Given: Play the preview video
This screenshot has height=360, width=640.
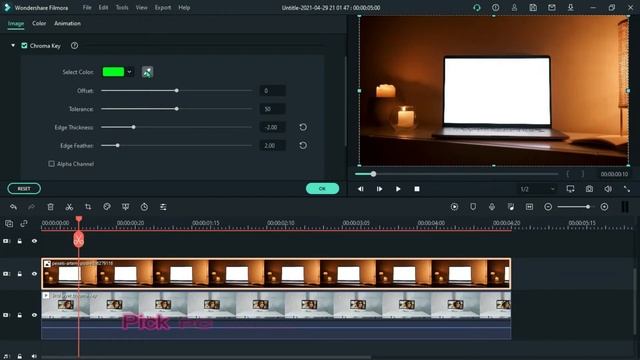Looking at the screenshot, I should coord(398,189).
